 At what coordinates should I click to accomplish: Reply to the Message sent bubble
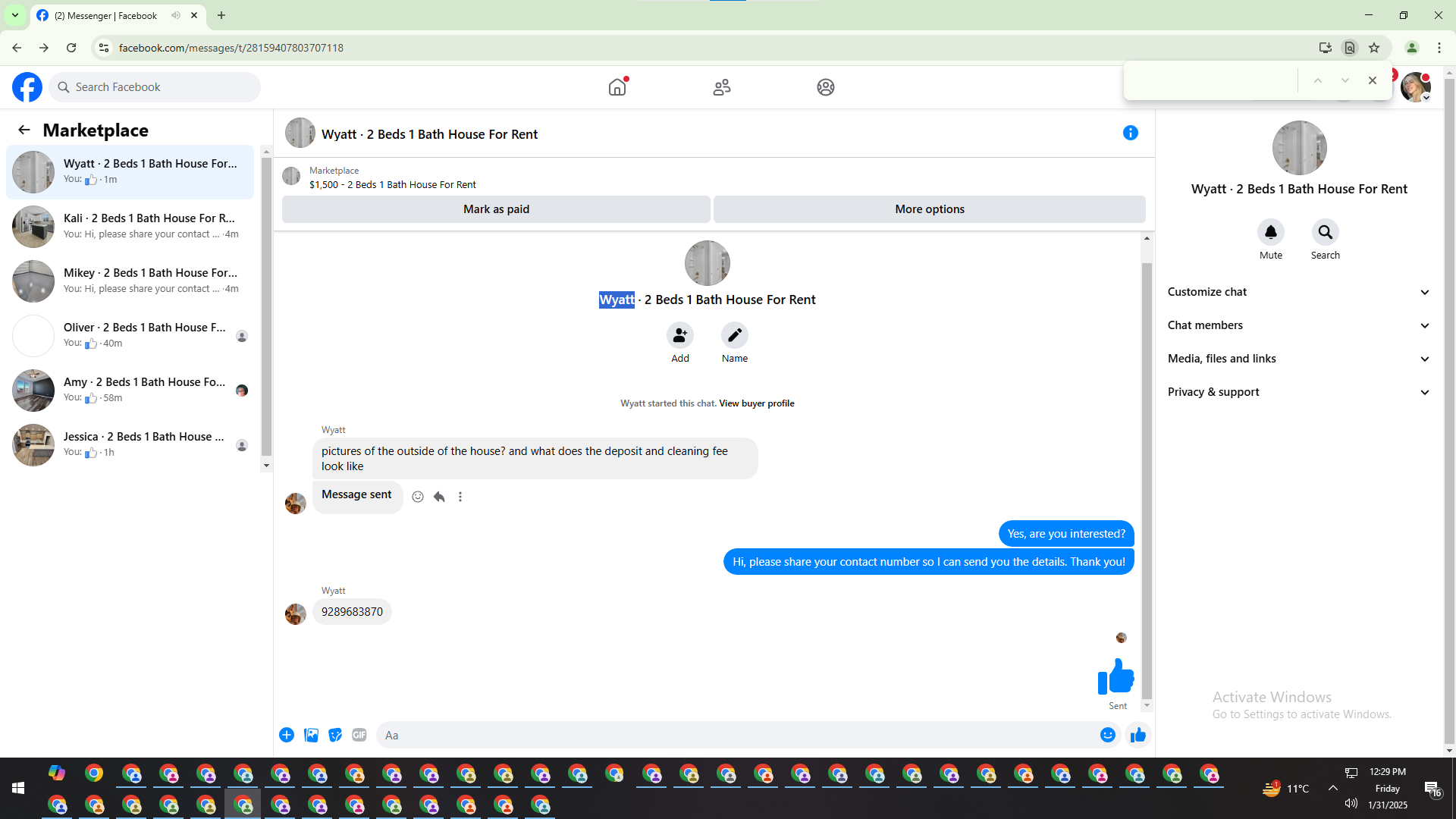(439, 497)
